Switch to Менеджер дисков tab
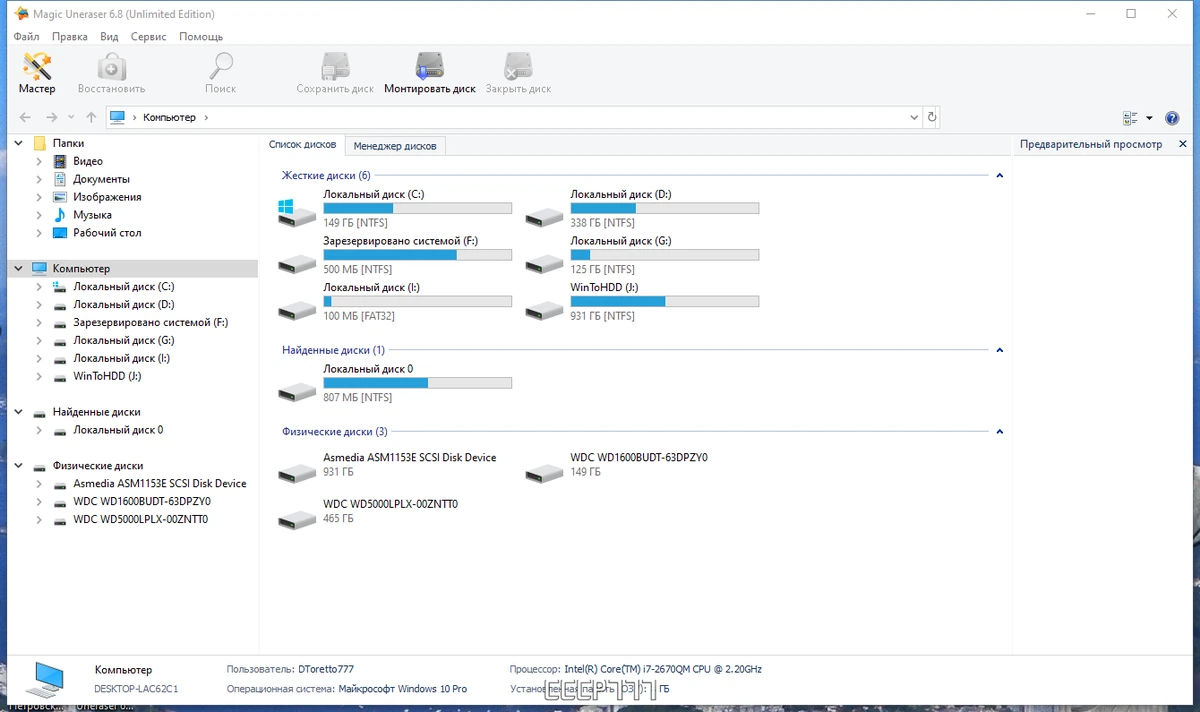1200x712 pixels. (x=395, y=146)
